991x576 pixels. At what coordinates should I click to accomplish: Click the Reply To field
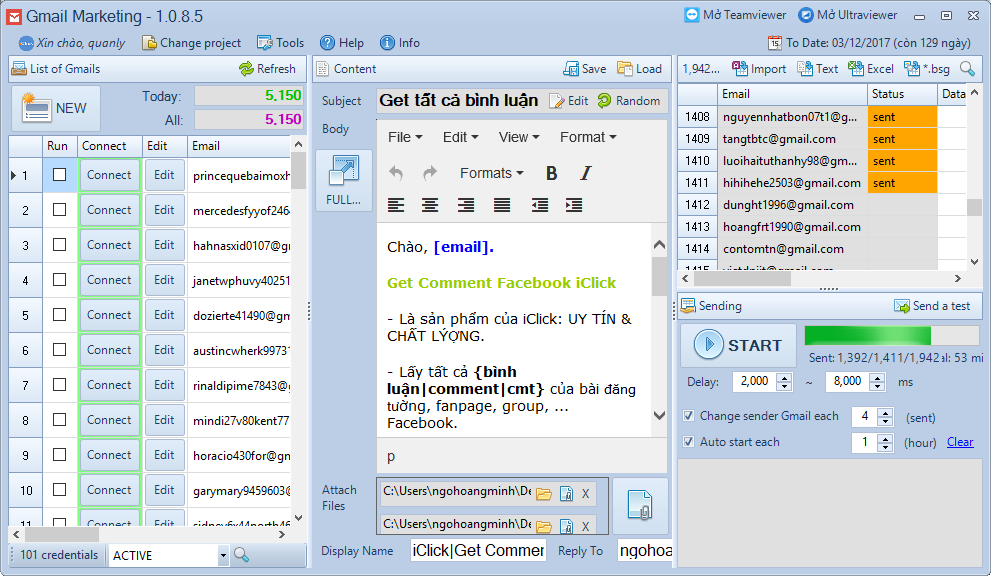[645, 551]
